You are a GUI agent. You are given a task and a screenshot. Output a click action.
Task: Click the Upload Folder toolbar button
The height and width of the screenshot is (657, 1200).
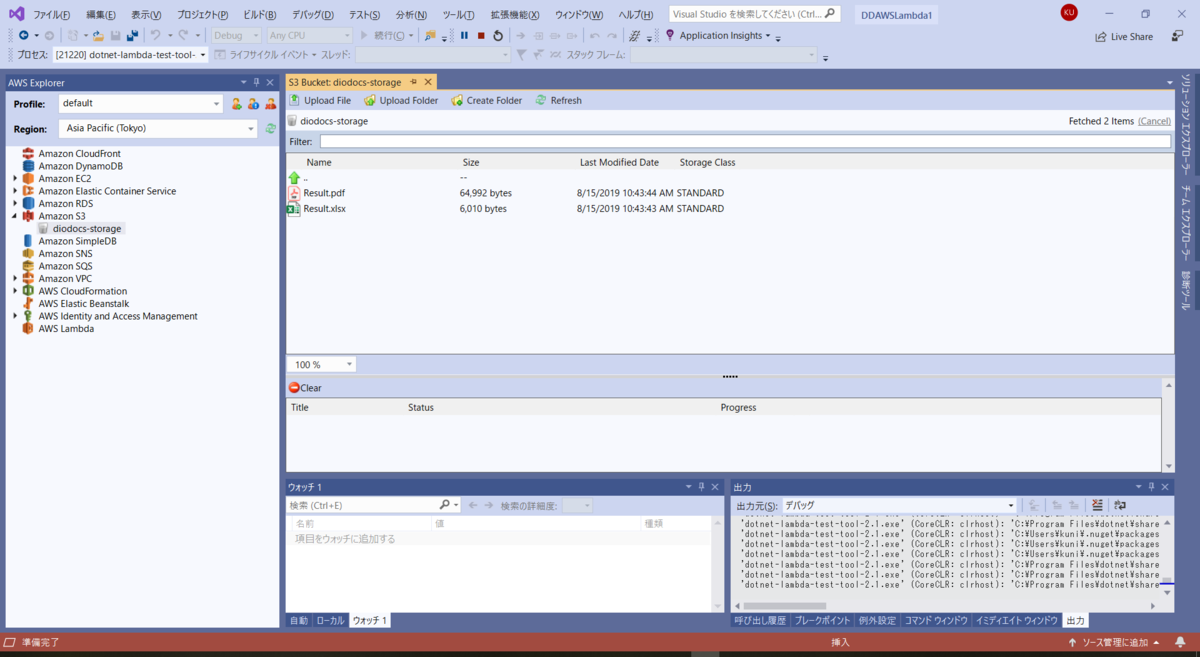pyautogui.click(x=401, y=100)
